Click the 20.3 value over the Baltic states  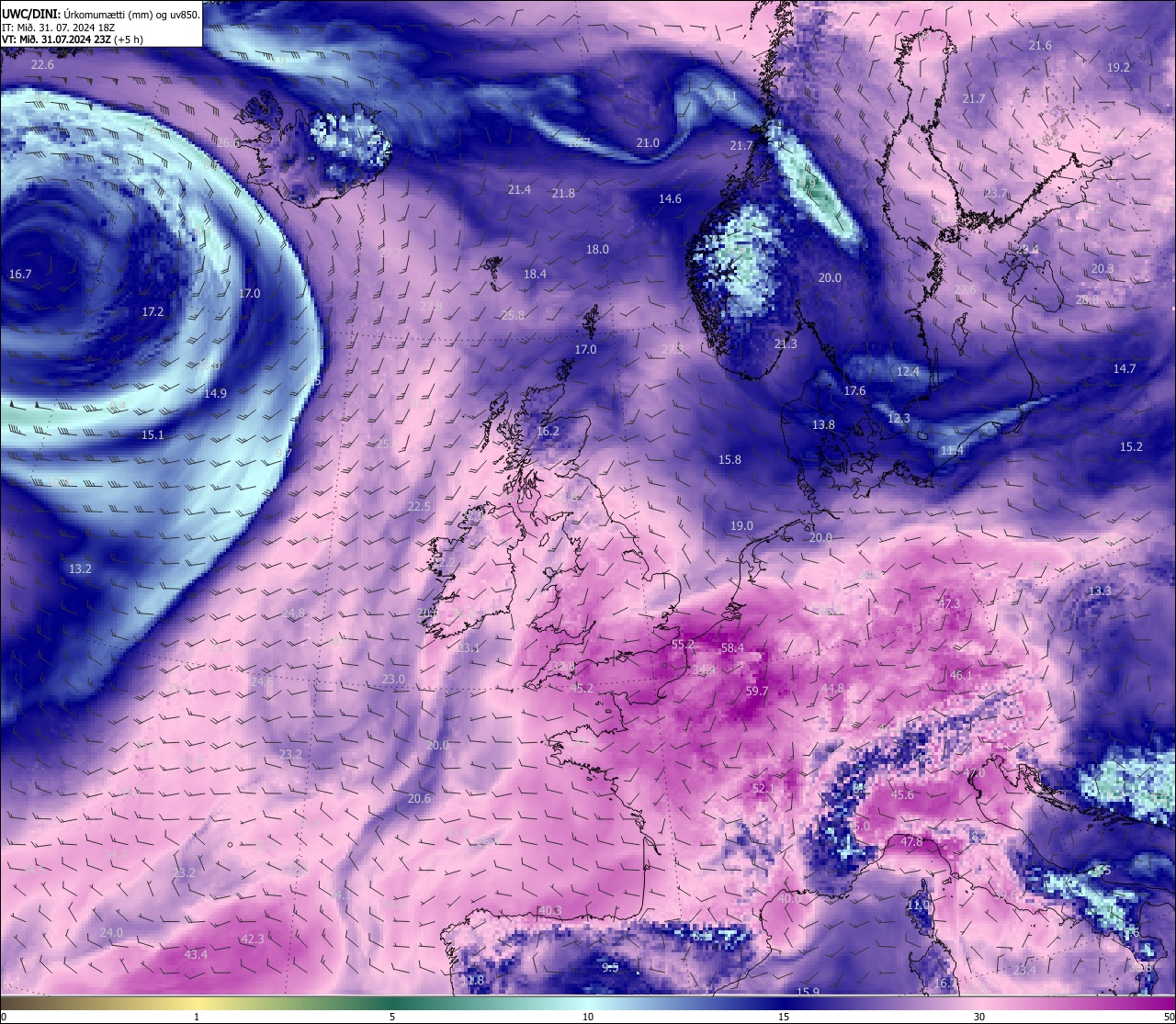tap(1102, 269)
